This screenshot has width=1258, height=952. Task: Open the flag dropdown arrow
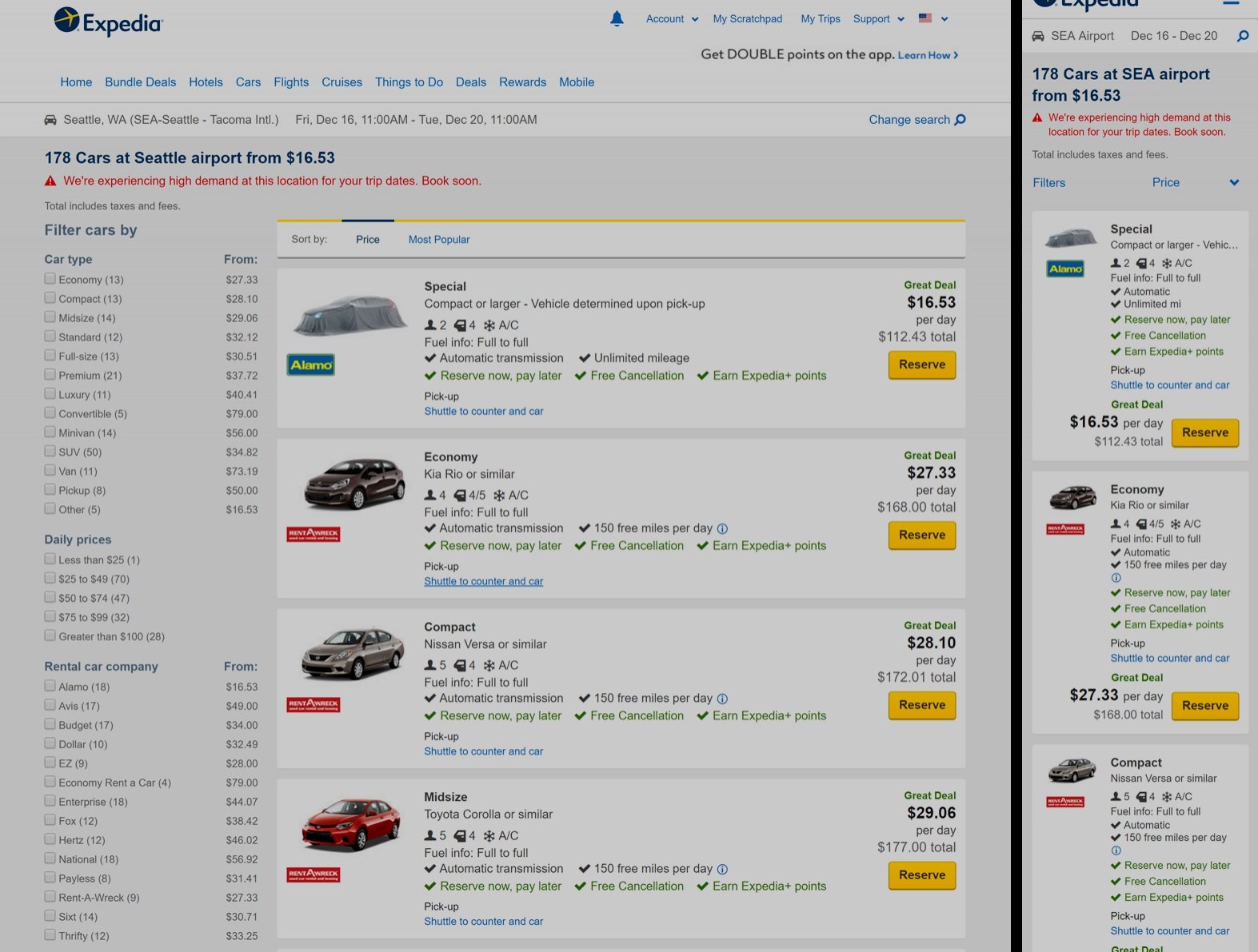coord(944,19)
